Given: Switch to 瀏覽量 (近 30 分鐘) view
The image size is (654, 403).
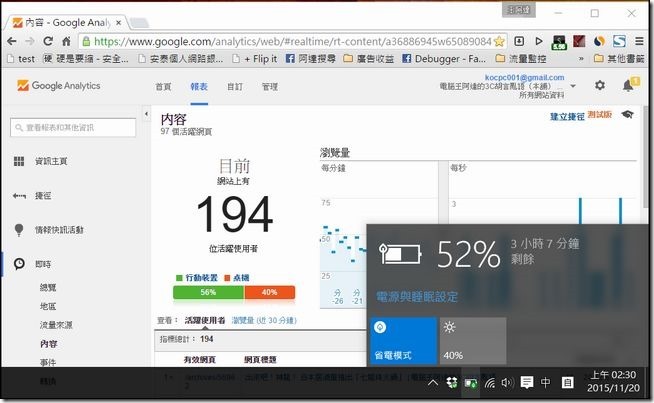Looking at the screenshot, I should pos(264,320).
